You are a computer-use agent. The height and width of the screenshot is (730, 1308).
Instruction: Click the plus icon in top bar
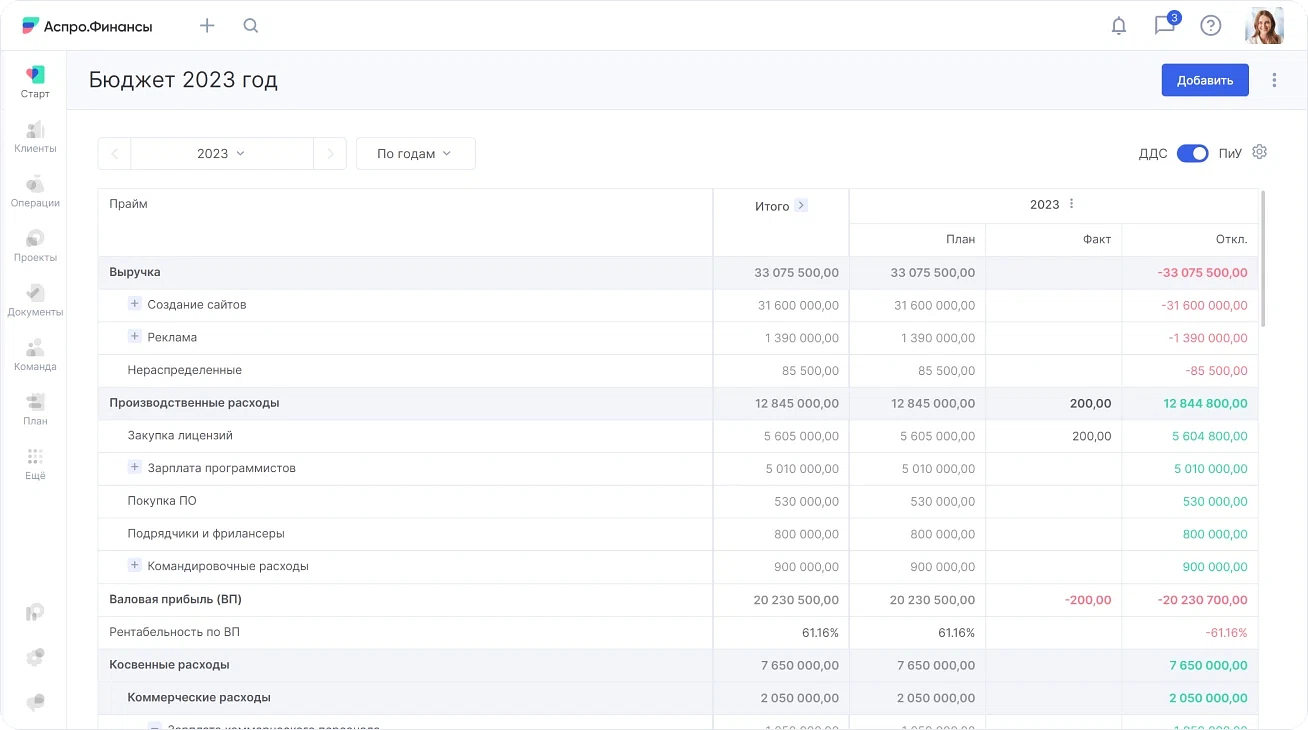[207, 26]
